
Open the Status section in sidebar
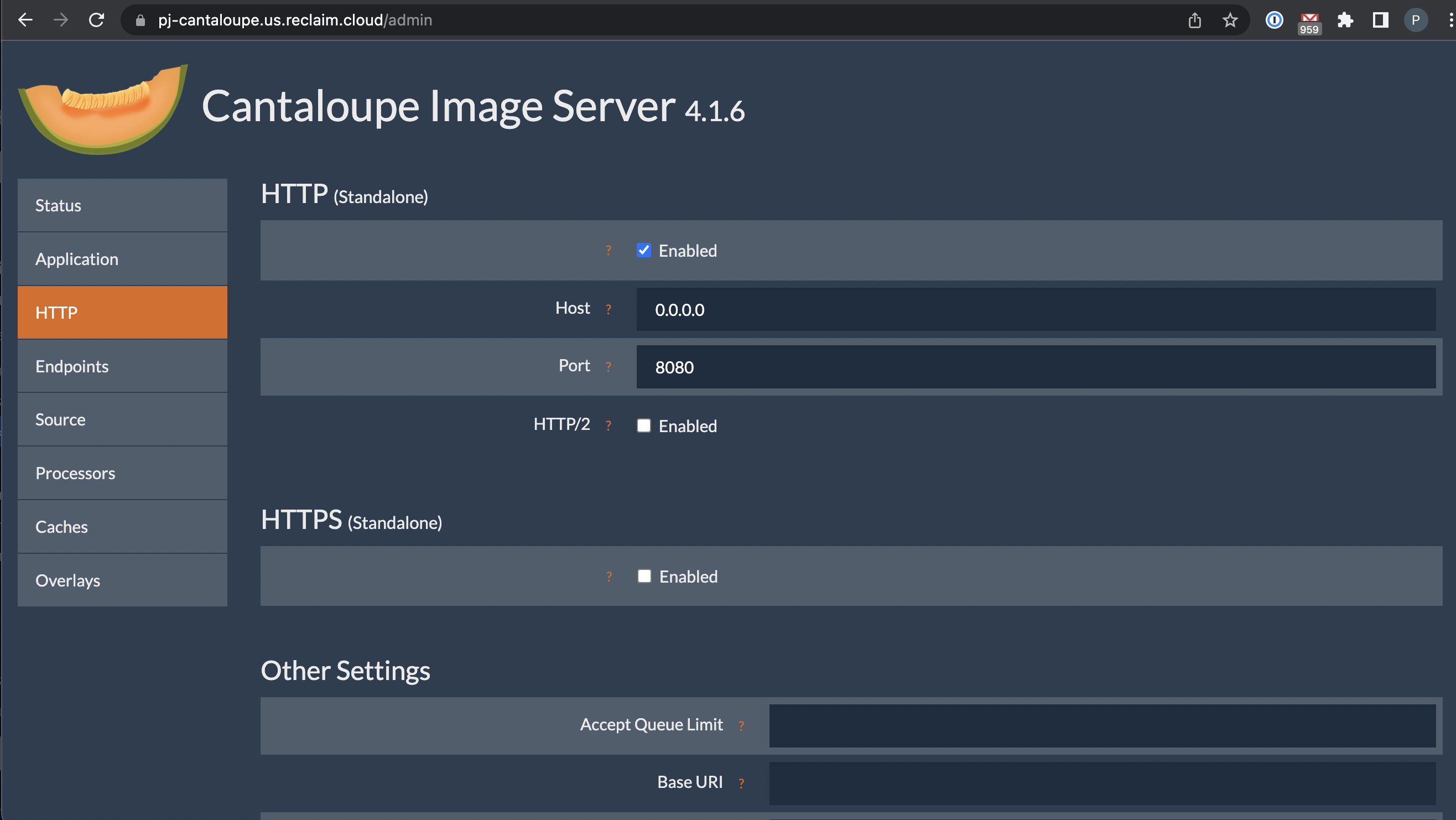122,205
